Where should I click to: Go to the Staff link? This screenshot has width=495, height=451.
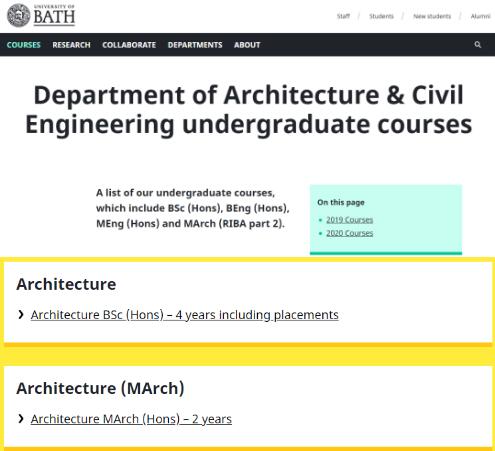[343, 16]
